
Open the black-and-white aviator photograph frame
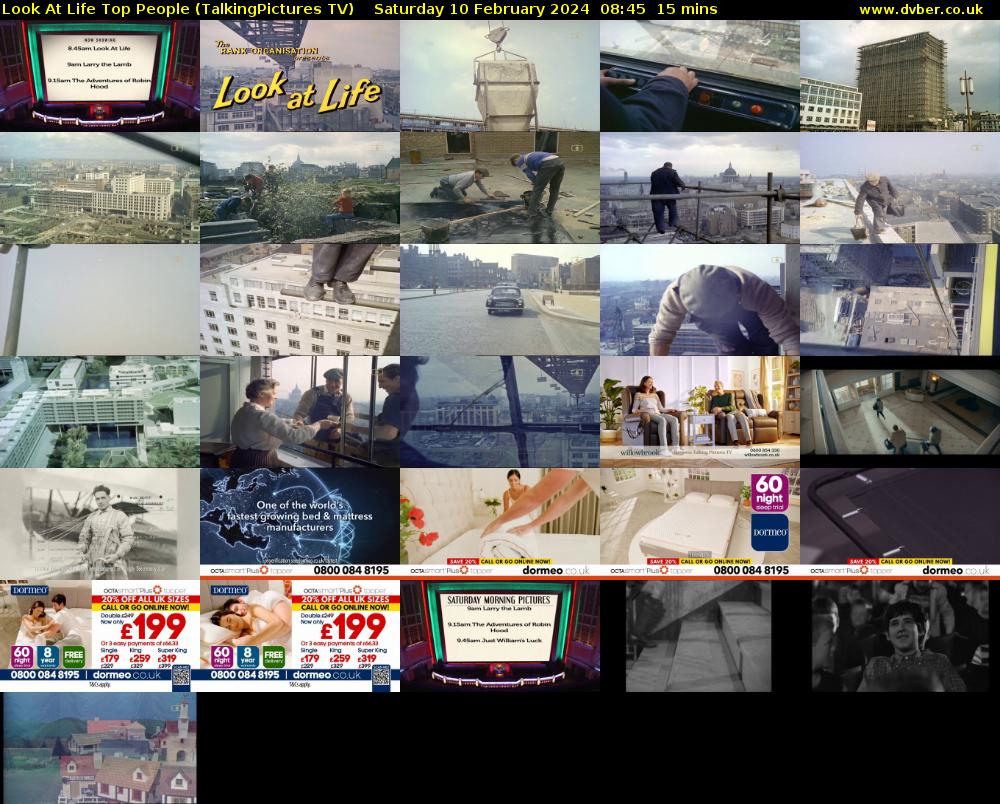(100, 523)
